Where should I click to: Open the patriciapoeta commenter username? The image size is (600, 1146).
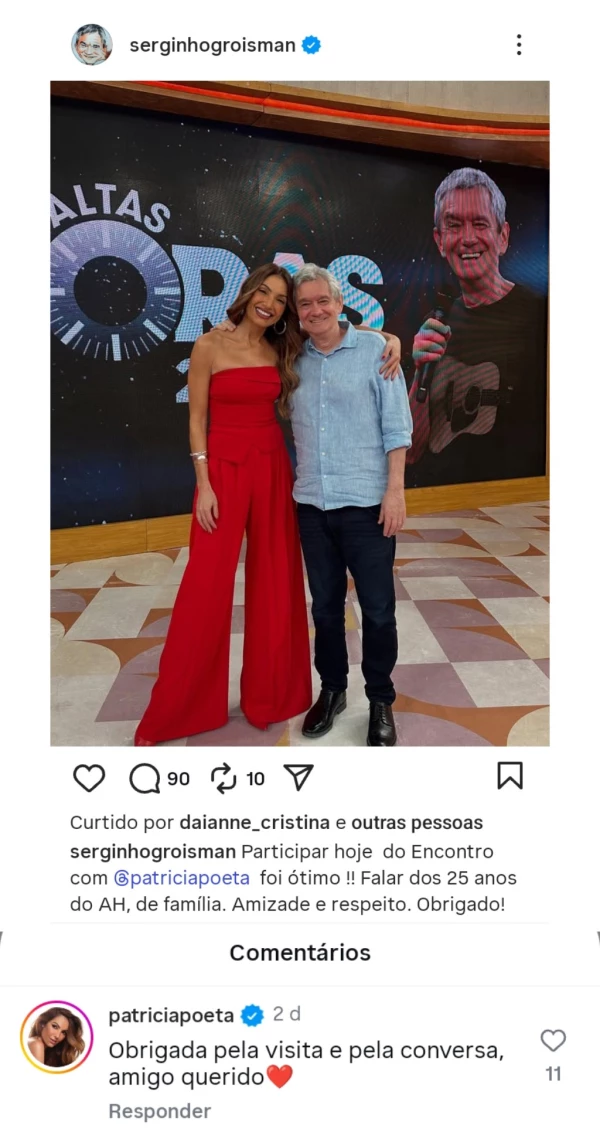pyautogui.click(x=171, y=1015)
